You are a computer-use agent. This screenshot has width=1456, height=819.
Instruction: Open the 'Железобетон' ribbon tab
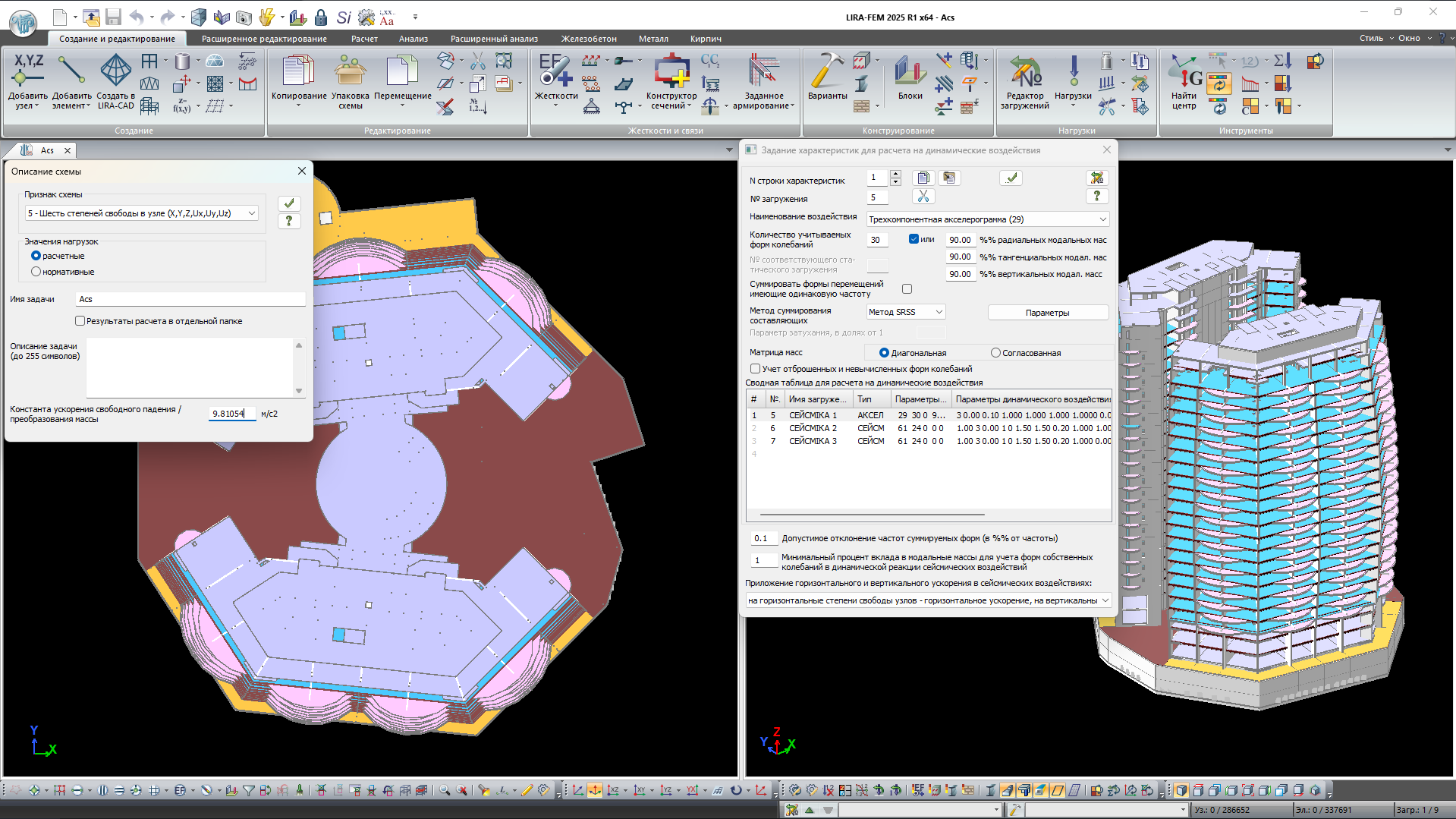589,39
